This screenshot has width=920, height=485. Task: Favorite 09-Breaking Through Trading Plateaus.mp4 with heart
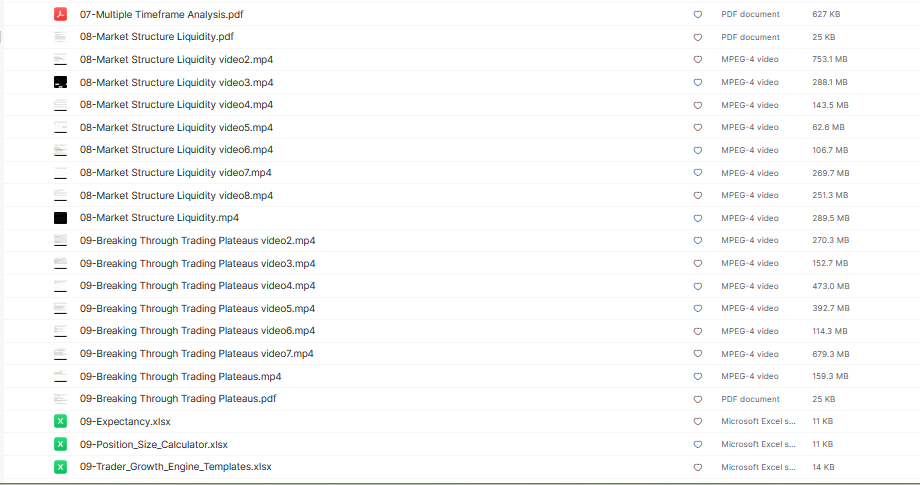click(x=698, y=377)
